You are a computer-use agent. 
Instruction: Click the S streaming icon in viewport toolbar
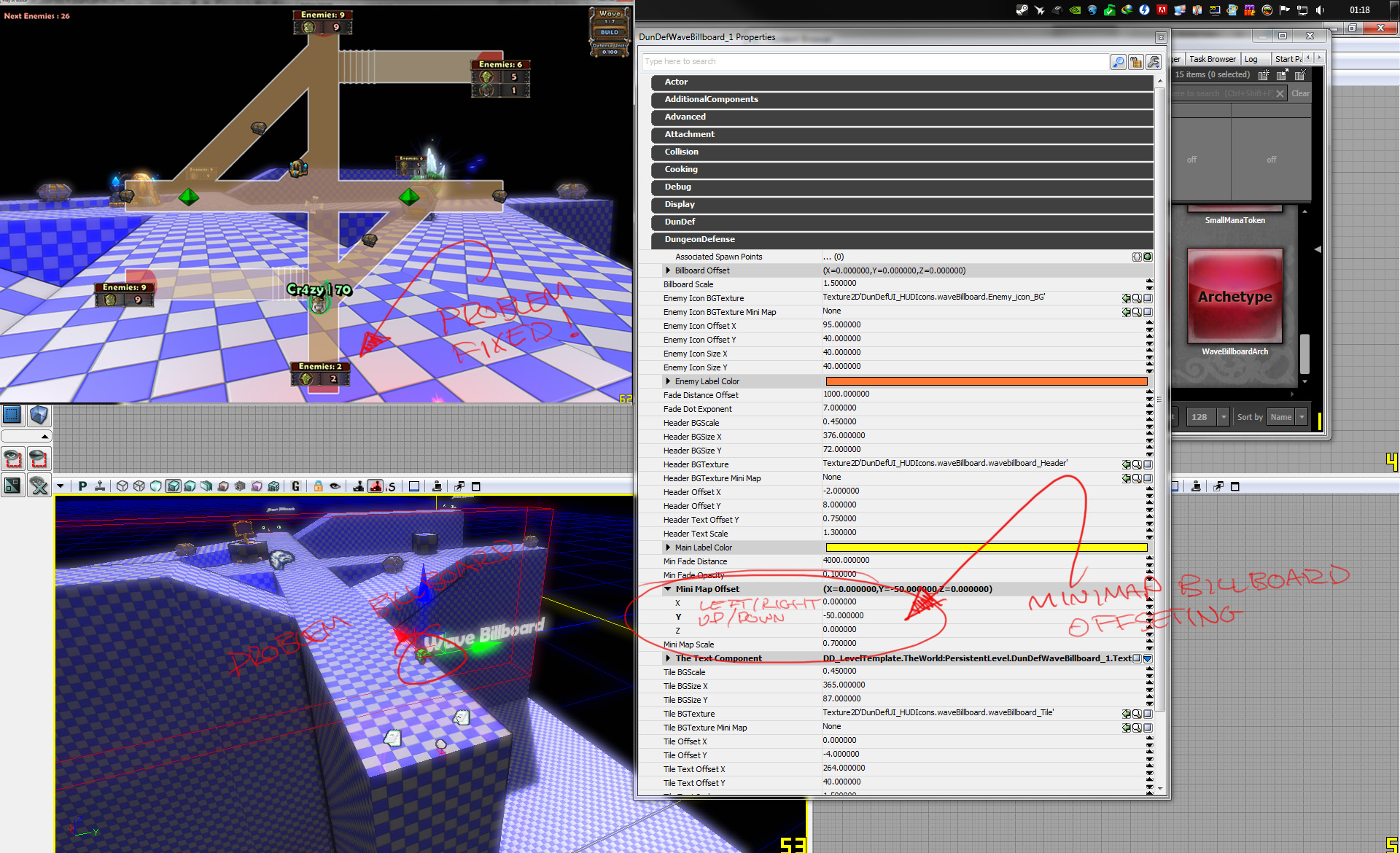392,486
